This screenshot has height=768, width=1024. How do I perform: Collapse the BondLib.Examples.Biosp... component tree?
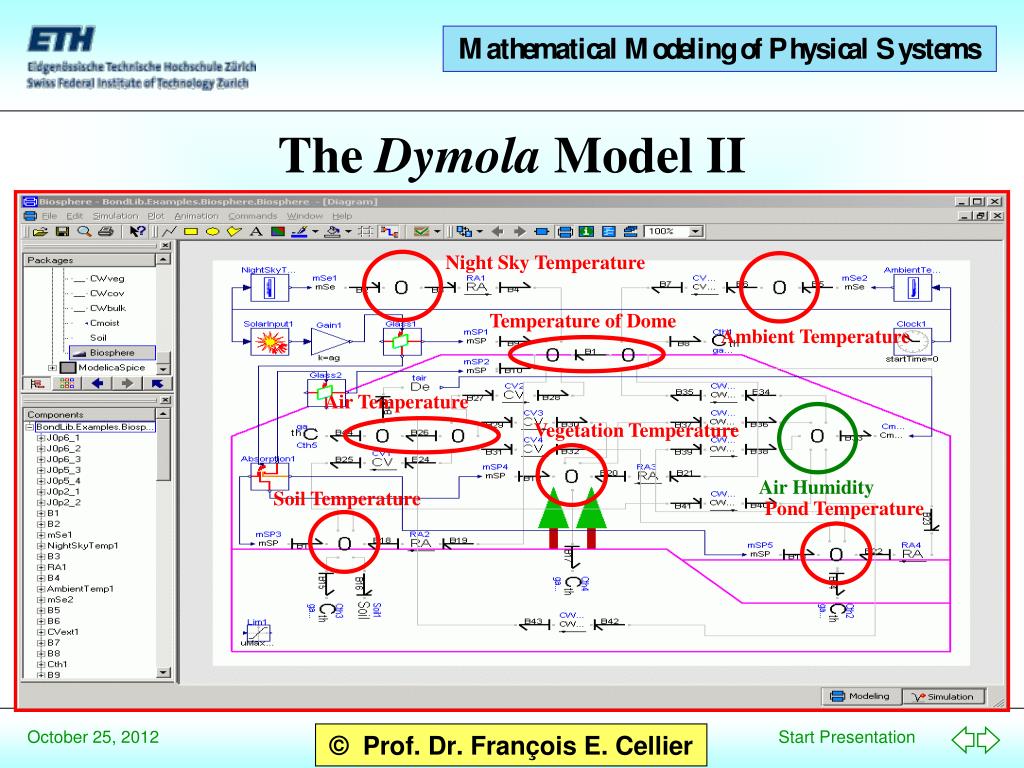click(29, 427)
